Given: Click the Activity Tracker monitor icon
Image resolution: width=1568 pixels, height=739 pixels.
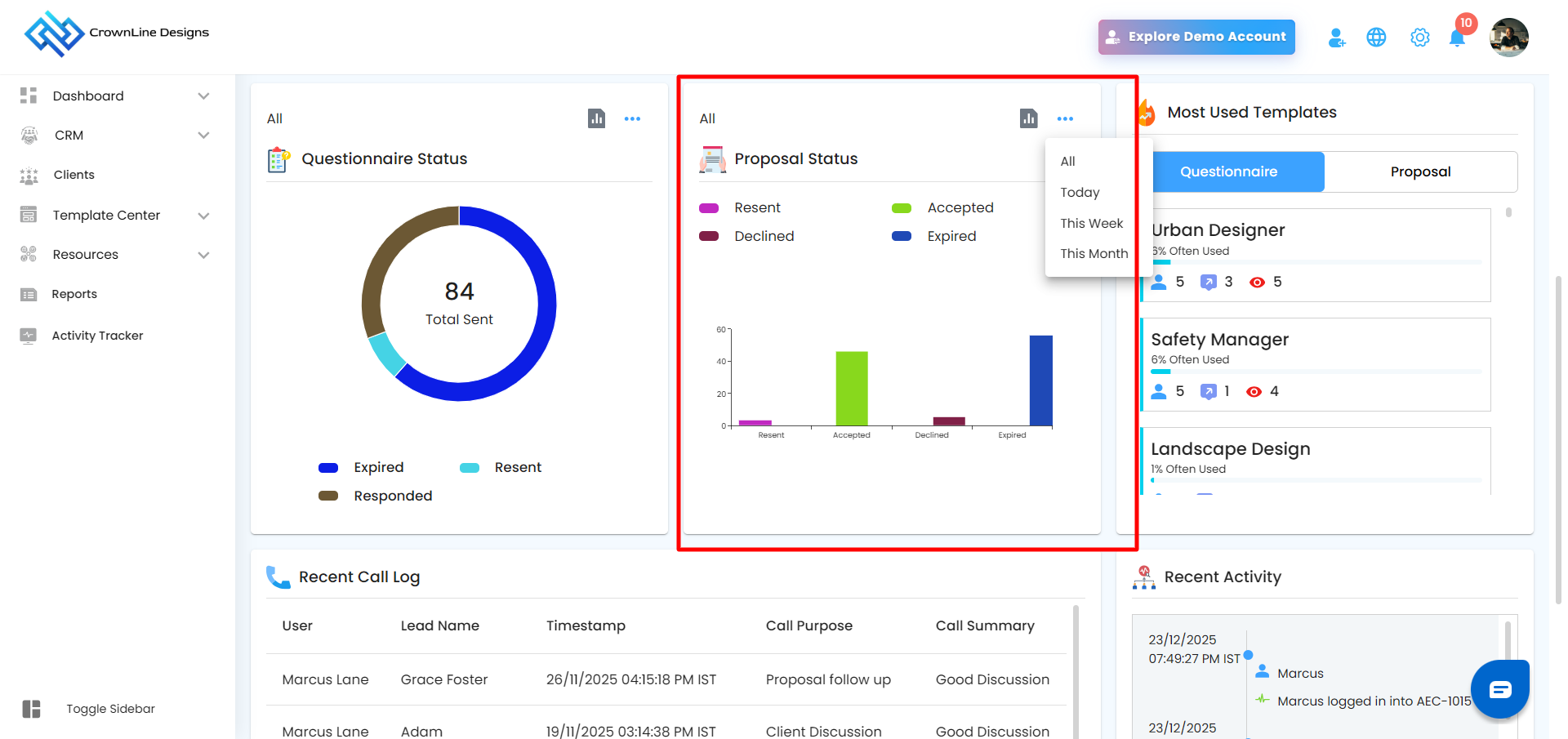Looking at the screenshot, I should pos(29,336).
